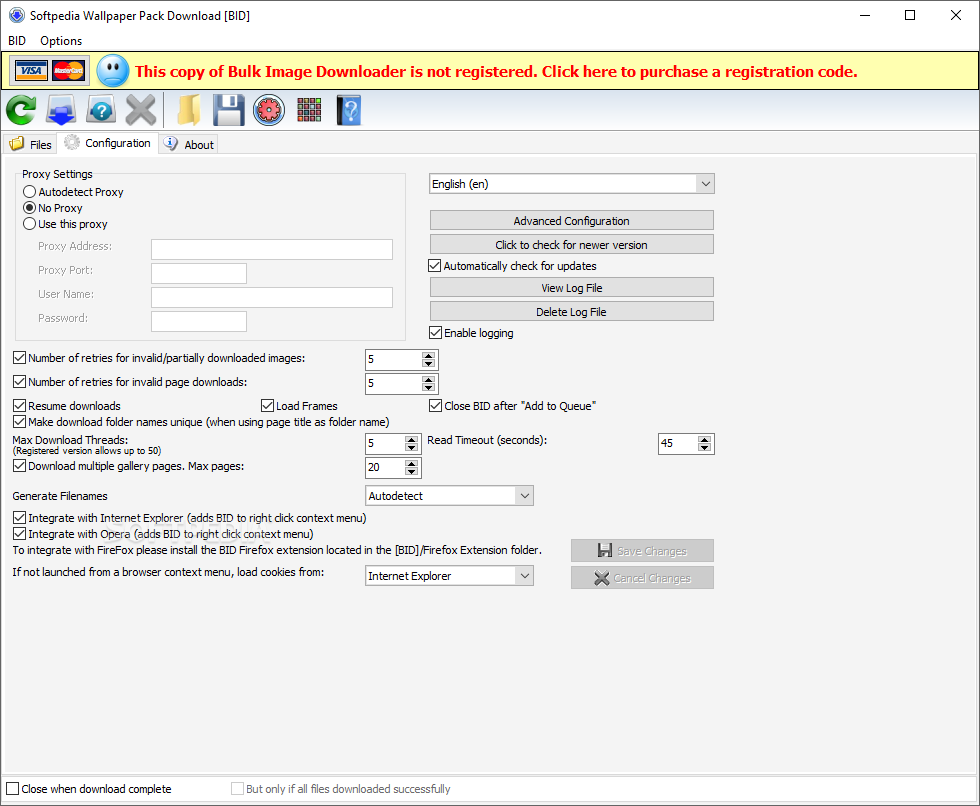The height and width of the screenshot is (806, 980).
Task: Click to check for newer version
Action: click(572, 245)
